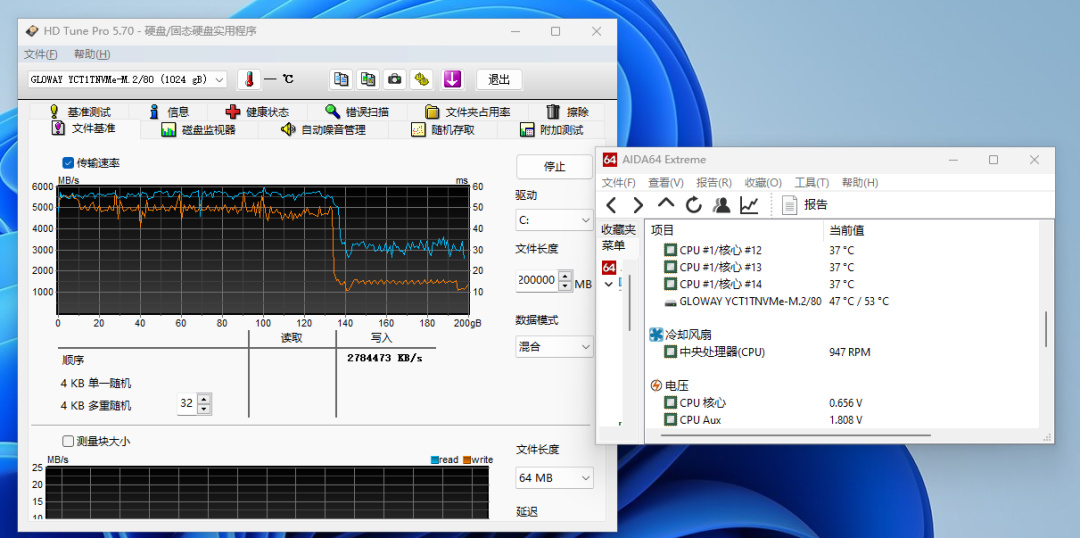Go forward with AIDA64's right arrow
This screenshot has height=538, width=1080.
pyautogui.click(x=638, y=205)
